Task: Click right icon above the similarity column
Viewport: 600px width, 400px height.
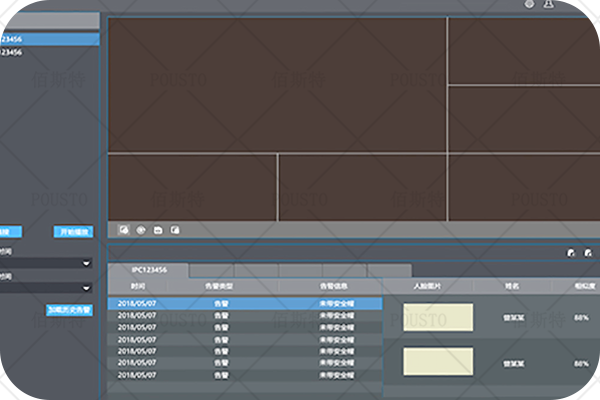Action: [587, 253]
